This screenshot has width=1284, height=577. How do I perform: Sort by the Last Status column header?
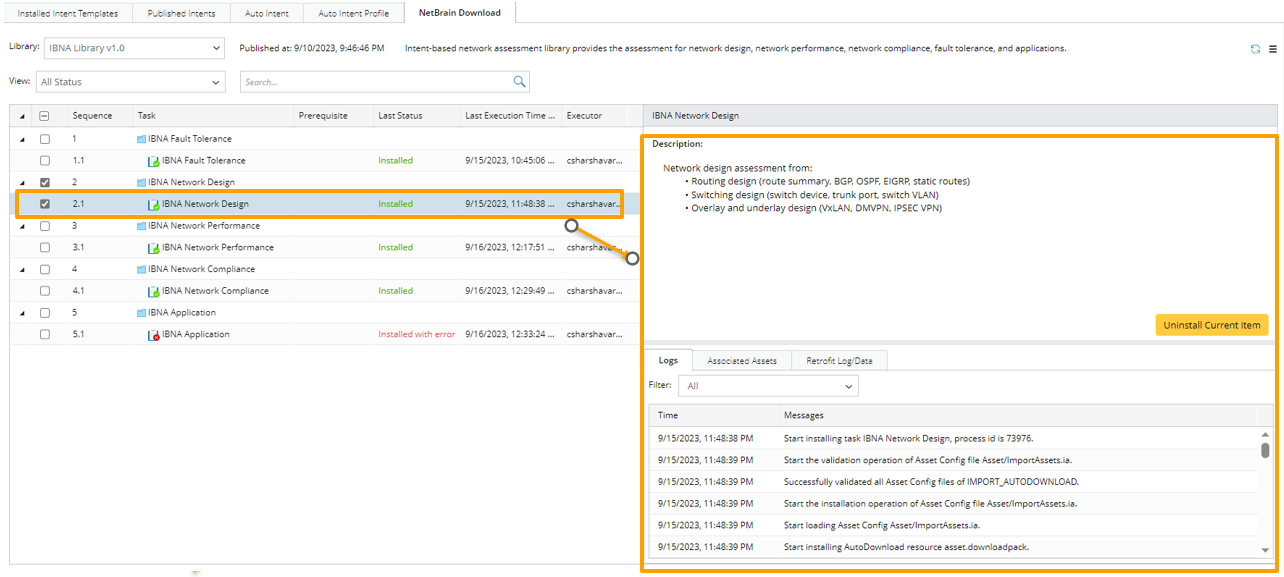click(415, 116)
